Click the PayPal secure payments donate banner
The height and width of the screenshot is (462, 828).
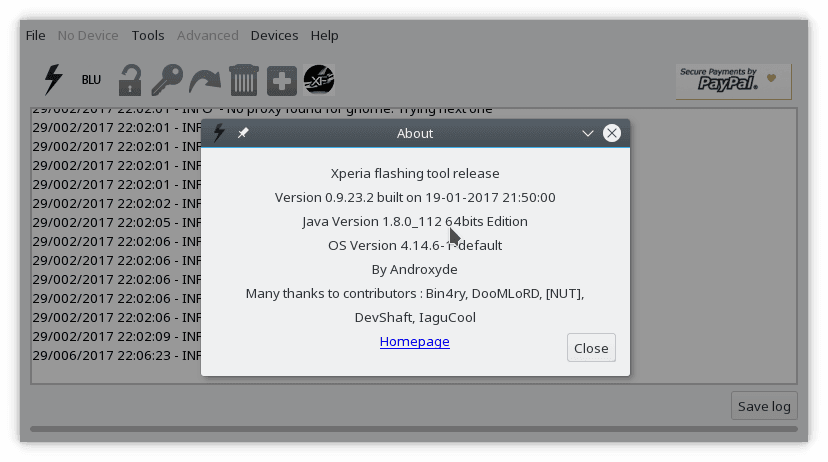coord(733,81)
